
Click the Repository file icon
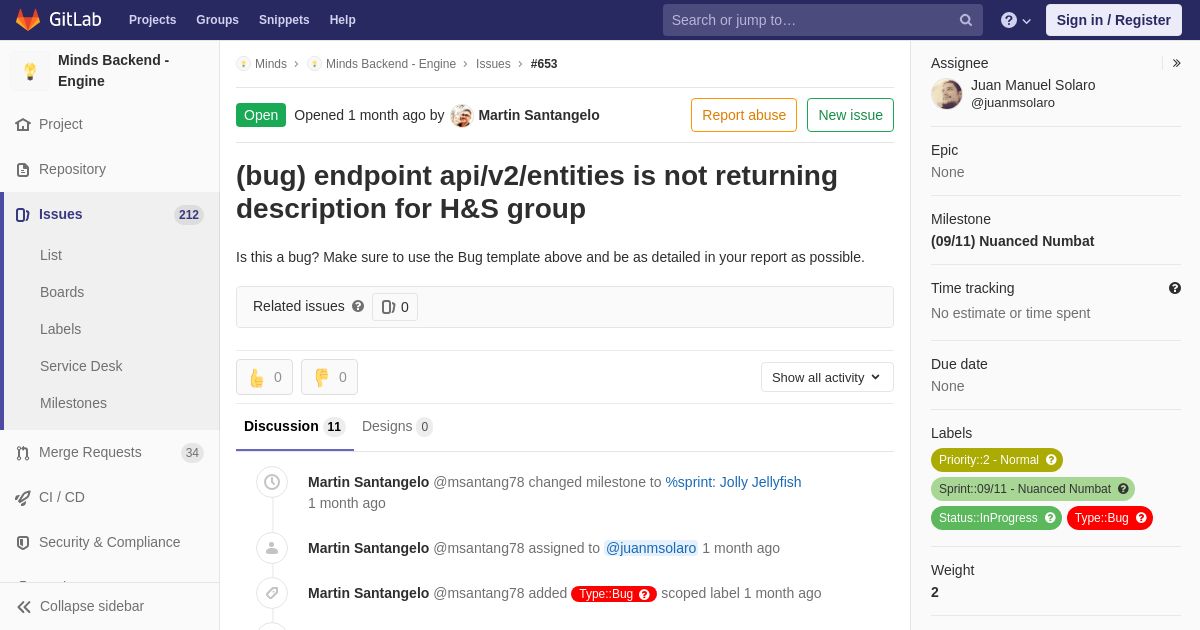(23, 170)
